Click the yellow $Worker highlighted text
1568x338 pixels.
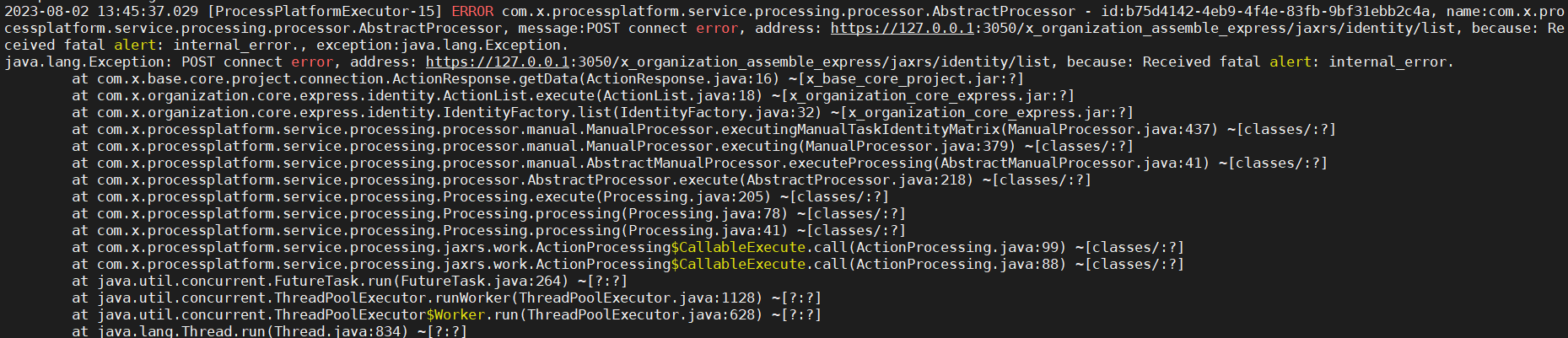tap(455, 315)
